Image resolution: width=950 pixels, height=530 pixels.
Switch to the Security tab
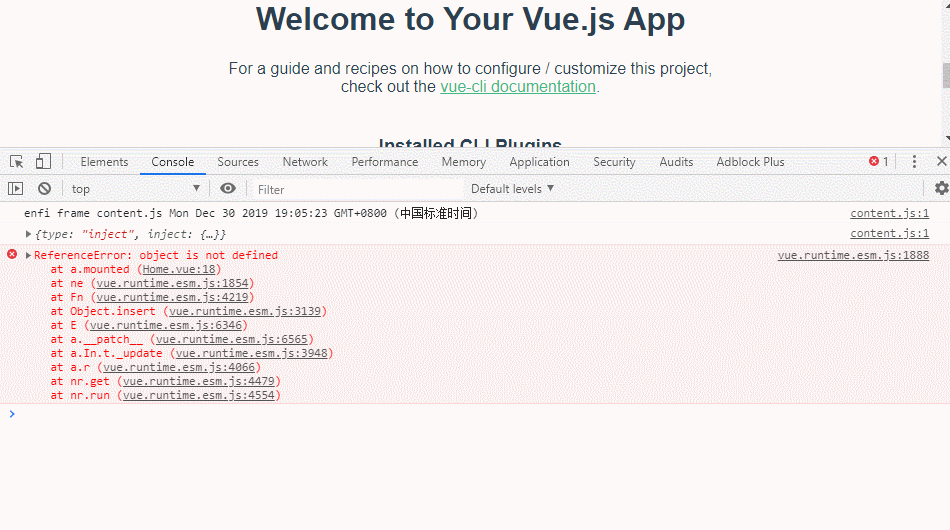(614, 162)
